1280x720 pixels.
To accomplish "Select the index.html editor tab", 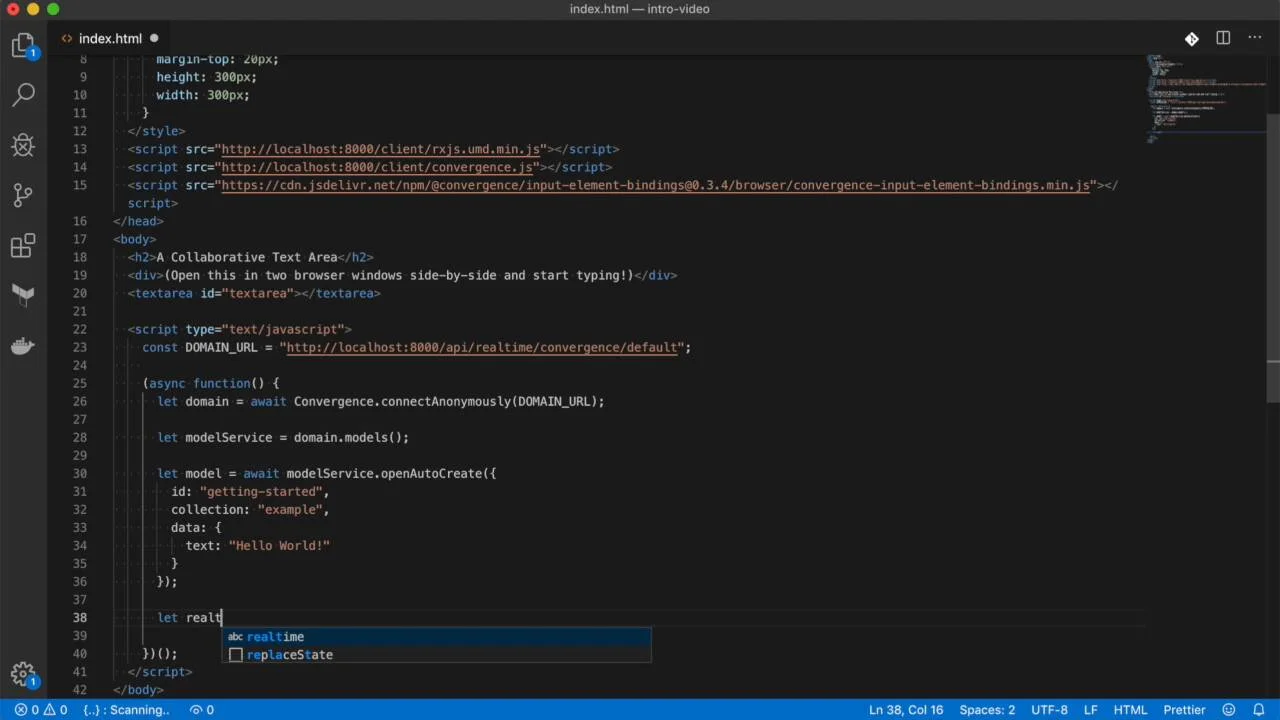I will tap(110, 39).
